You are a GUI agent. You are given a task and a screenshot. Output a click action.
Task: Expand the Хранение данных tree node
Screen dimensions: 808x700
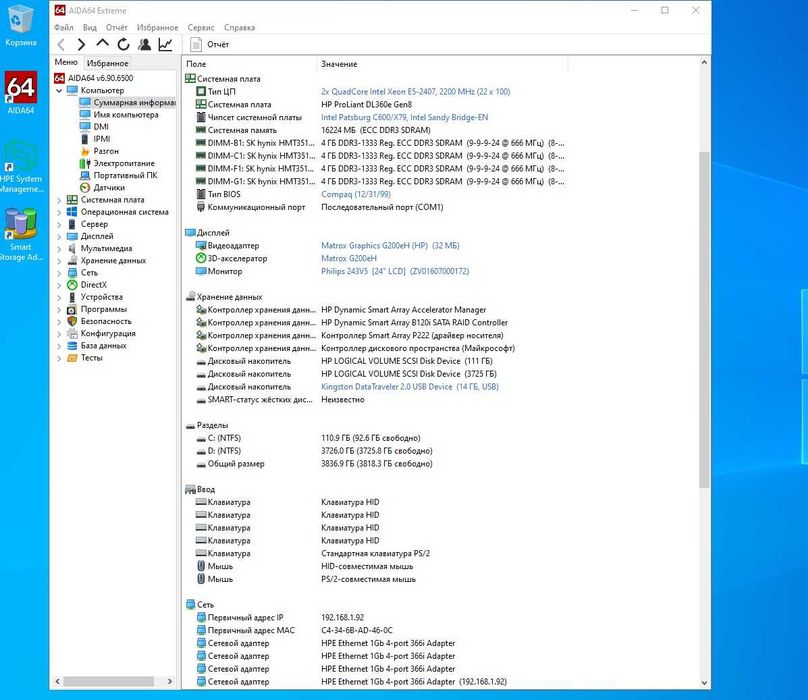tap(59, 261)
